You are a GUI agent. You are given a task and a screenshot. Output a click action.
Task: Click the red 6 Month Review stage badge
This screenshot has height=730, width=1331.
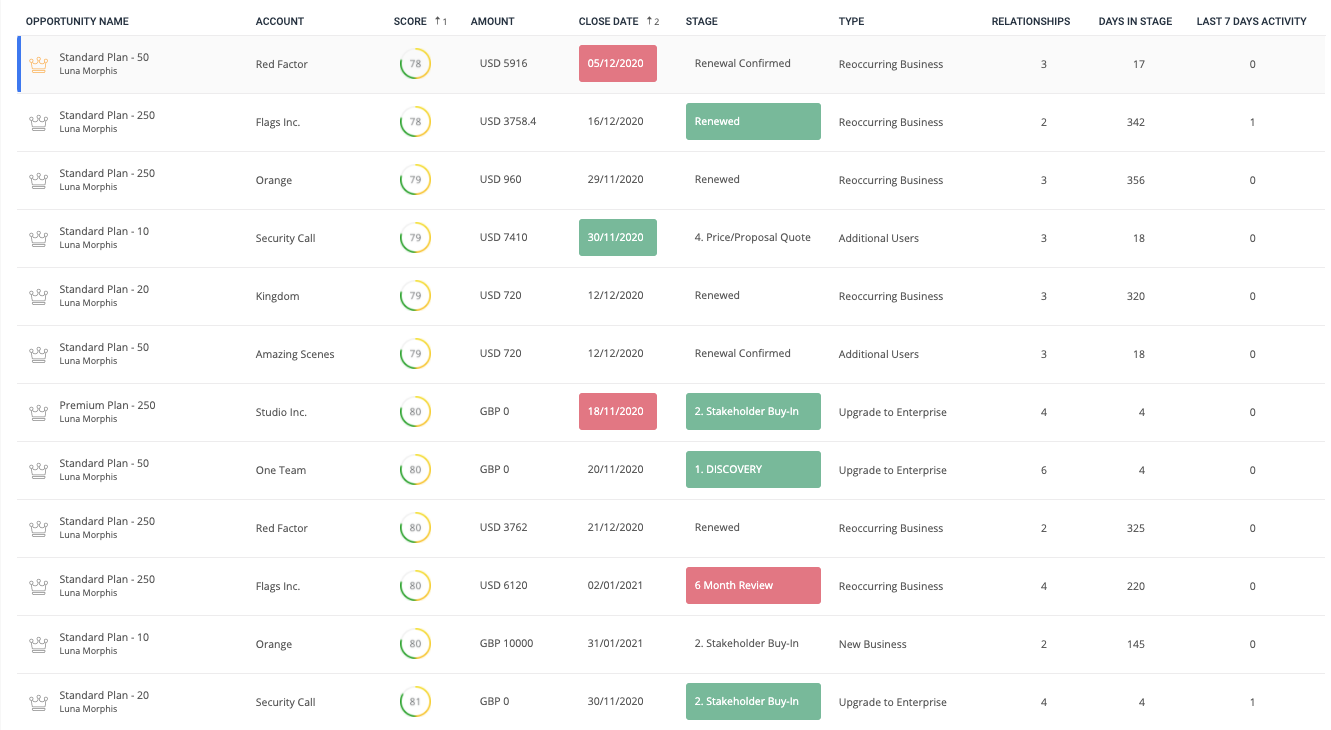click(753, 586)
